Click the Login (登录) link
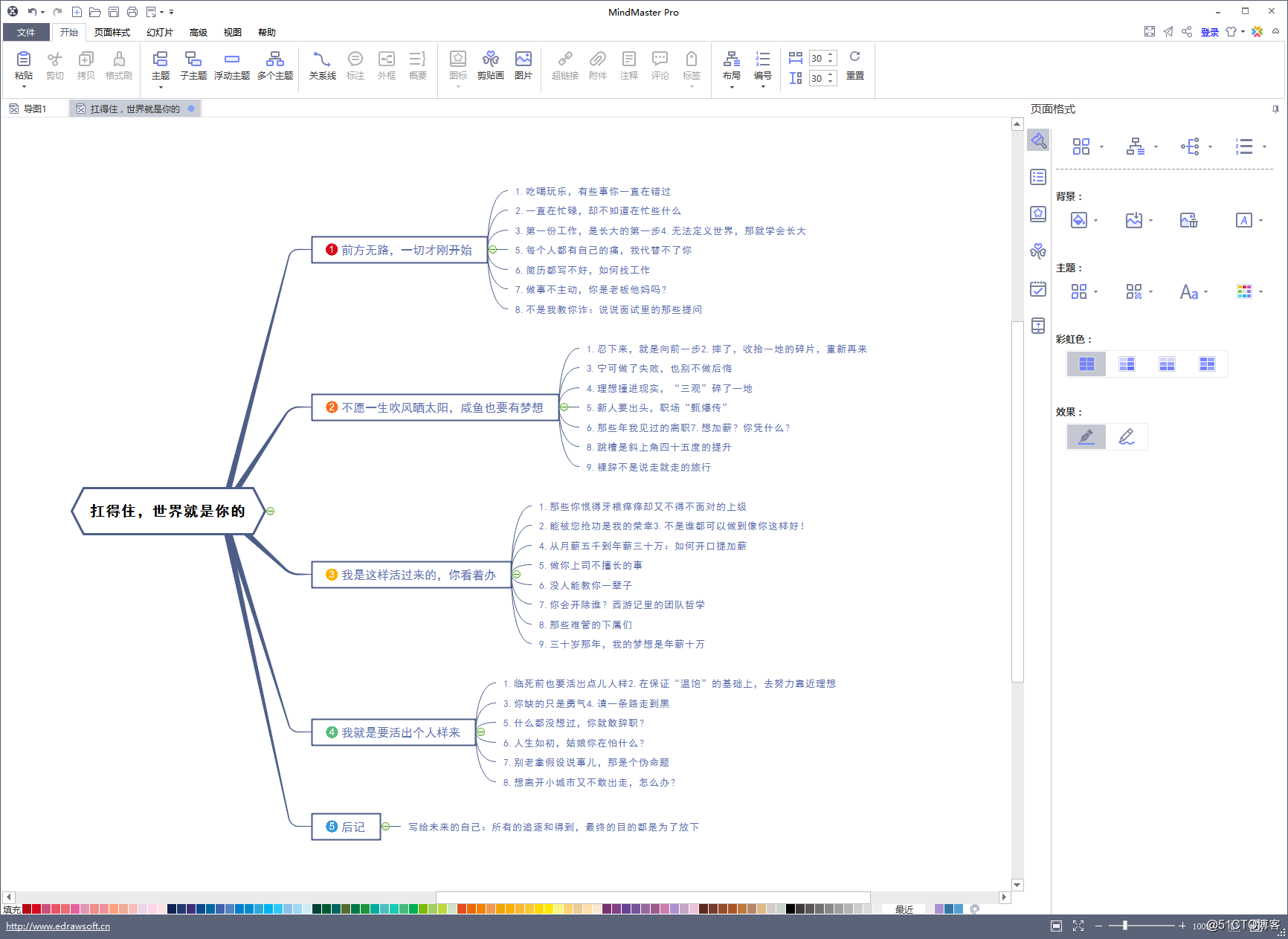Screen dimensions: 1288x939 (1210, 32)
